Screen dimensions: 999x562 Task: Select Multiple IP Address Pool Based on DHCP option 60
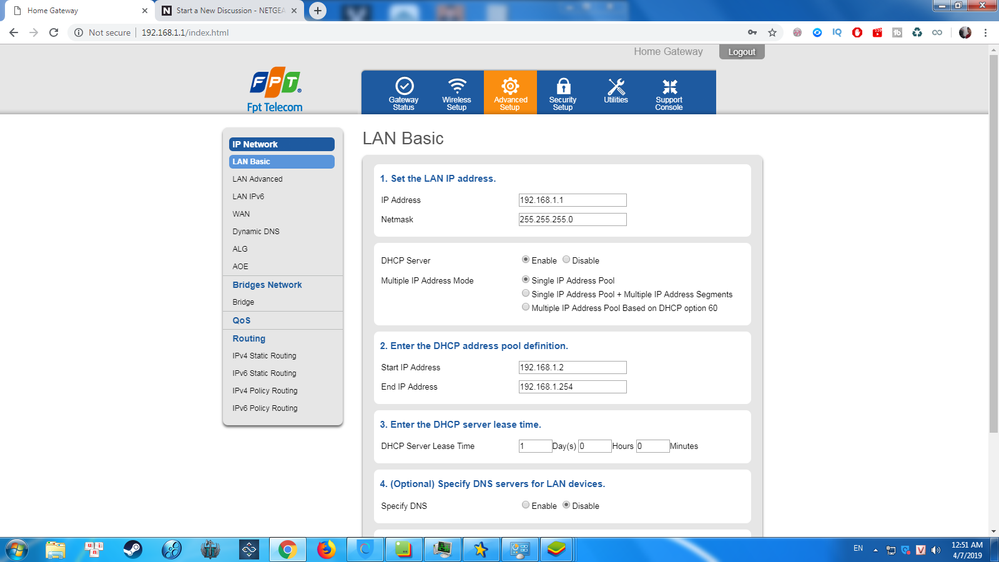tap(526, 308)
